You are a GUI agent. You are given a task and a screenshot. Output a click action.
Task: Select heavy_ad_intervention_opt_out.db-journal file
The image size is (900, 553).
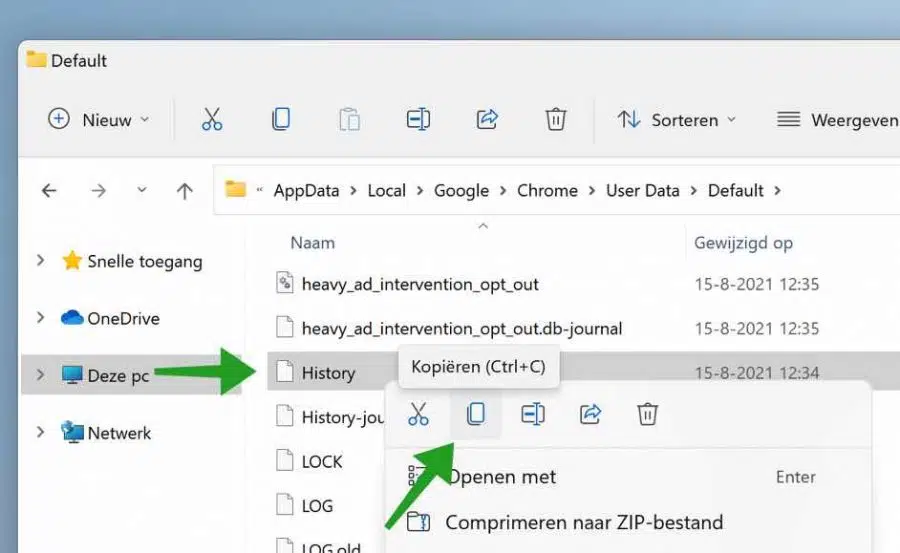click(461, 328)
